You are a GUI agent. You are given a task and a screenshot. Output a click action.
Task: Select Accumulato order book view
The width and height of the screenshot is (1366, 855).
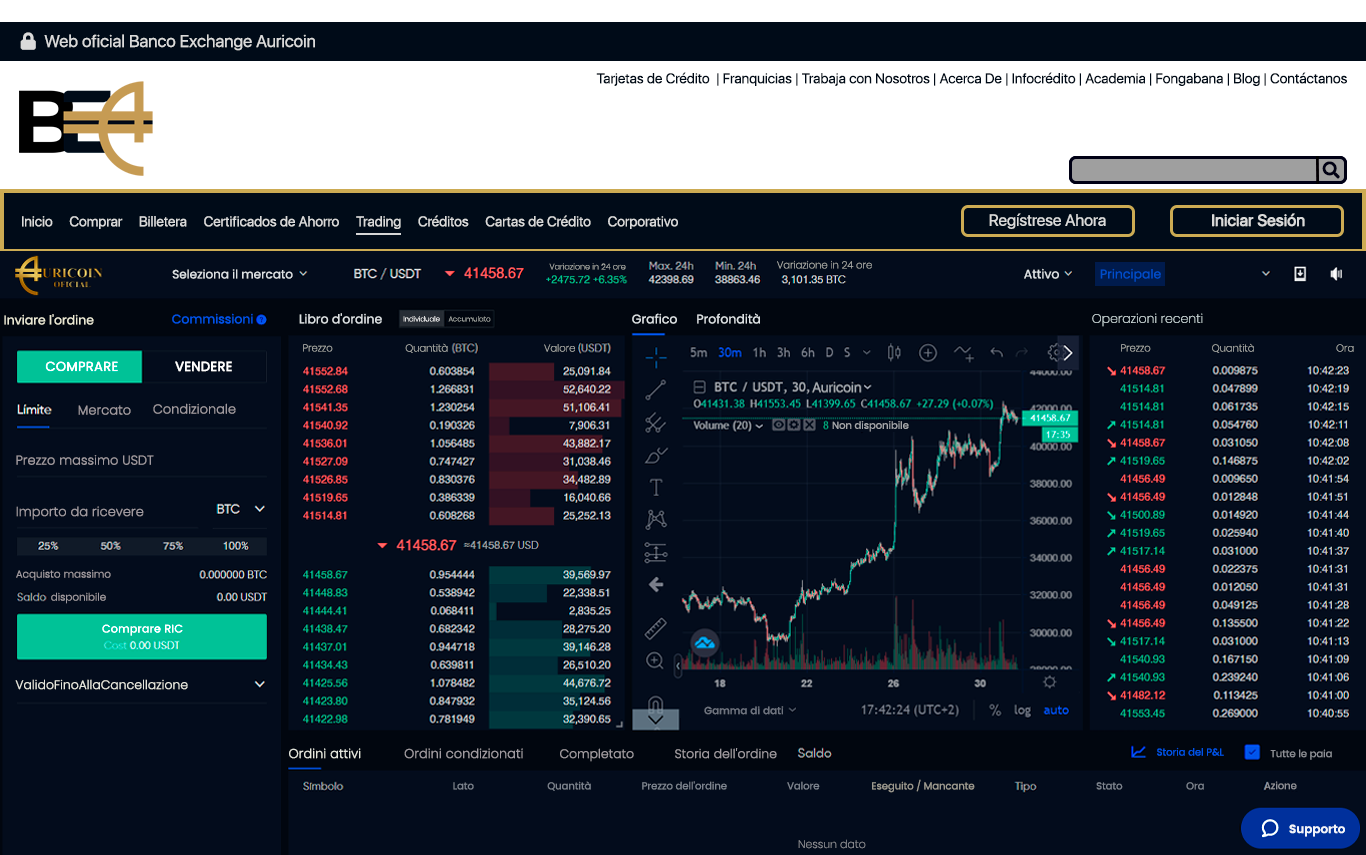(x=469, y=319)
